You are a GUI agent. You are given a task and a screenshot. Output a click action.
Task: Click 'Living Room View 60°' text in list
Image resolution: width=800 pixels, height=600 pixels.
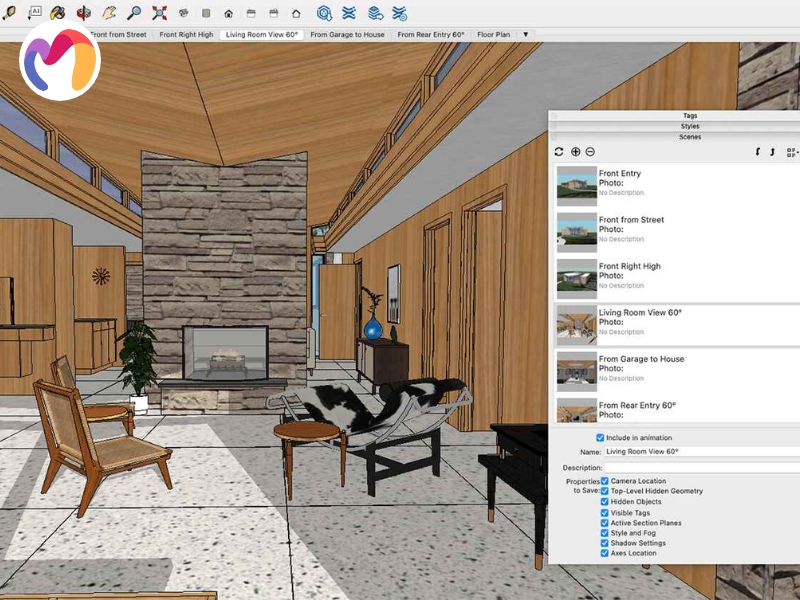click(640, 313)
